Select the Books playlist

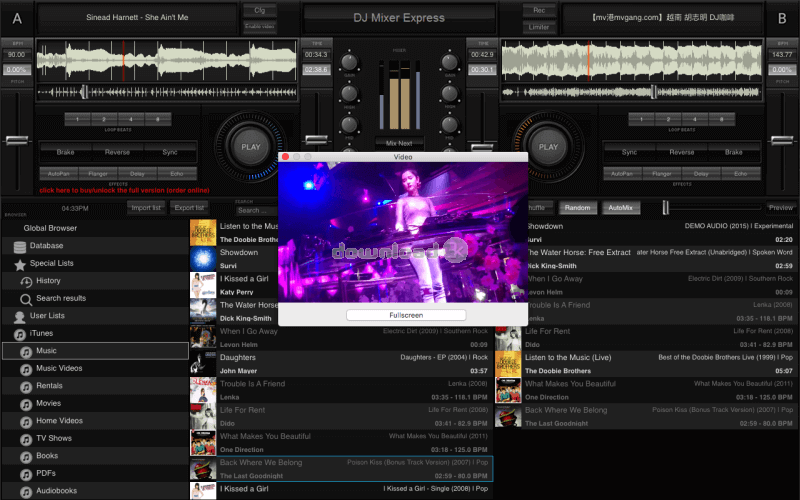click(x=95, y=456)
